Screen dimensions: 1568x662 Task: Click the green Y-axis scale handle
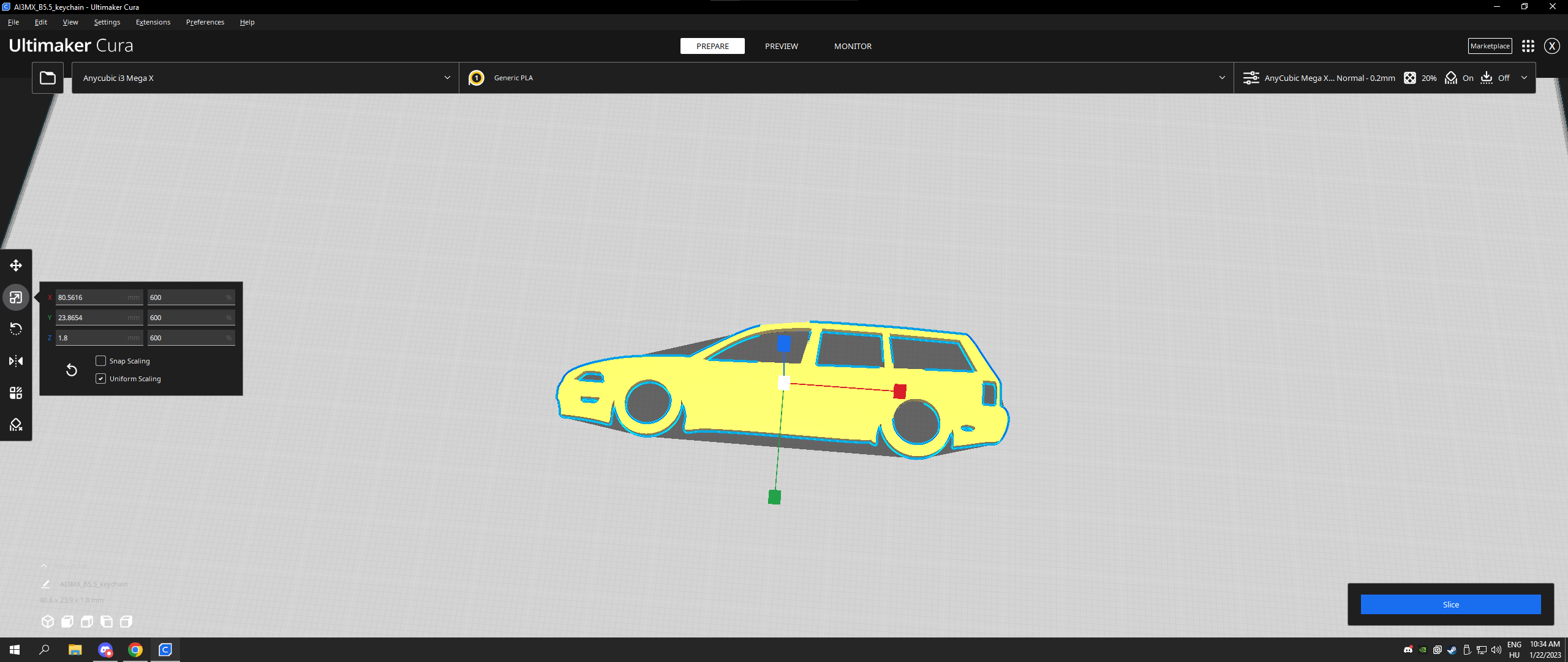pyautogui.click(x=774, y=497)
